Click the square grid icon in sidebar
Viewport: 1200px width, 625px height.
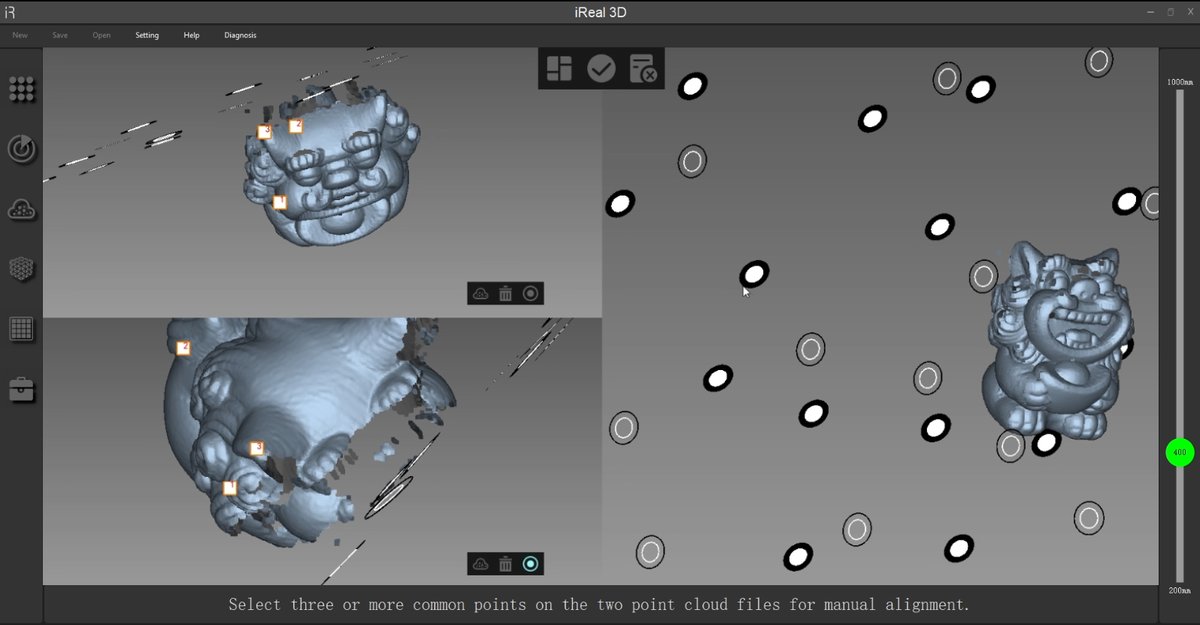[22, 329]
